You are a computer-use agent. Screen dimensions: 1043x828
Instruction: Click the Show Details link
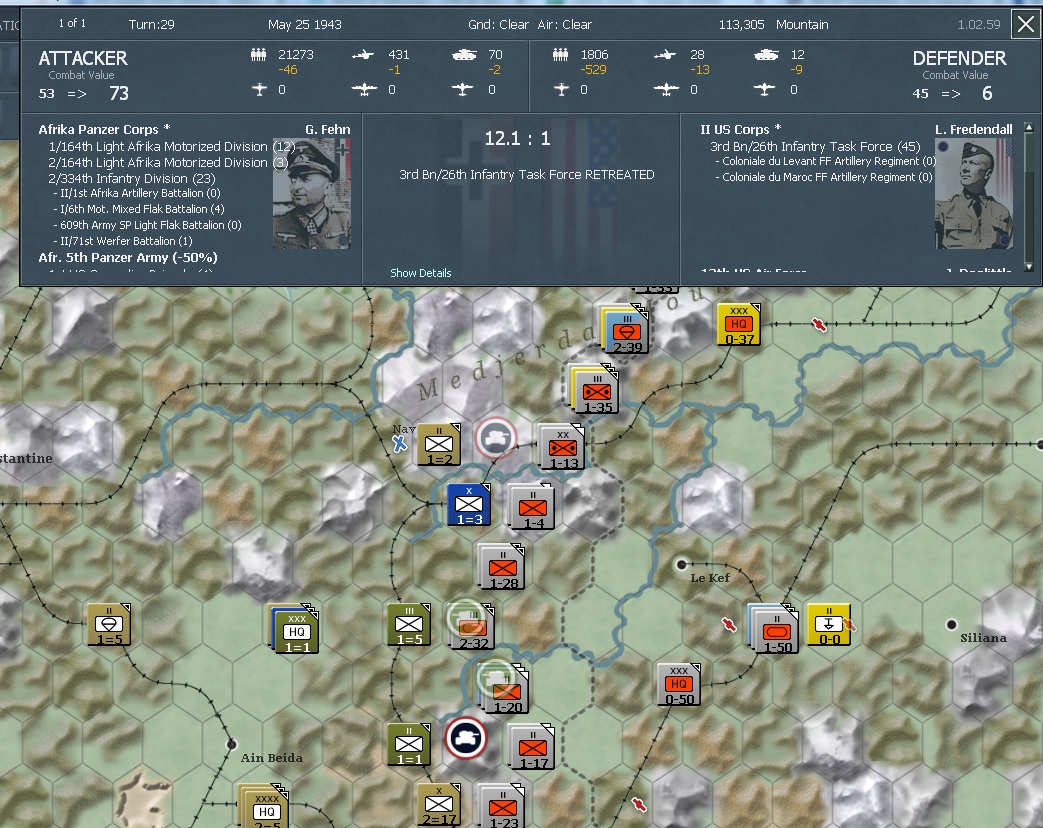click(420, 273)
